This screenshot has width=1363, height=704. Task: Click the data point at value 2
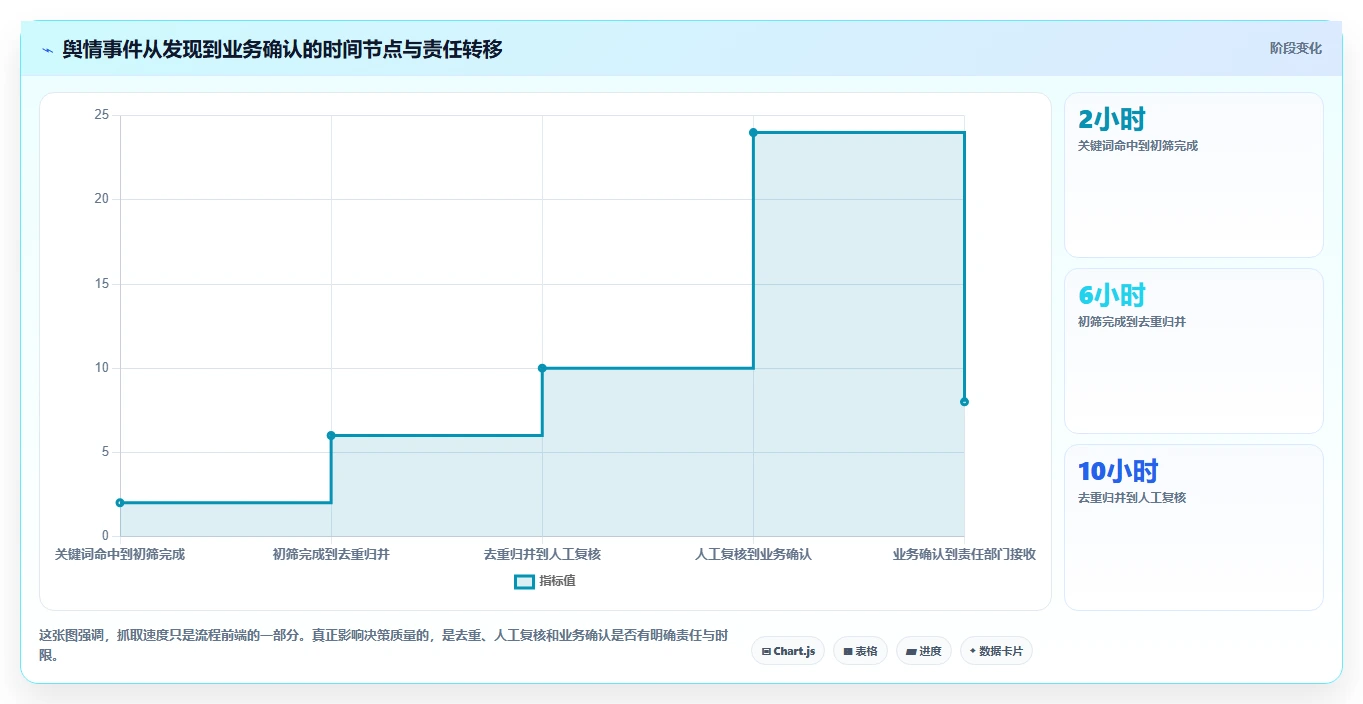point(120,502)
